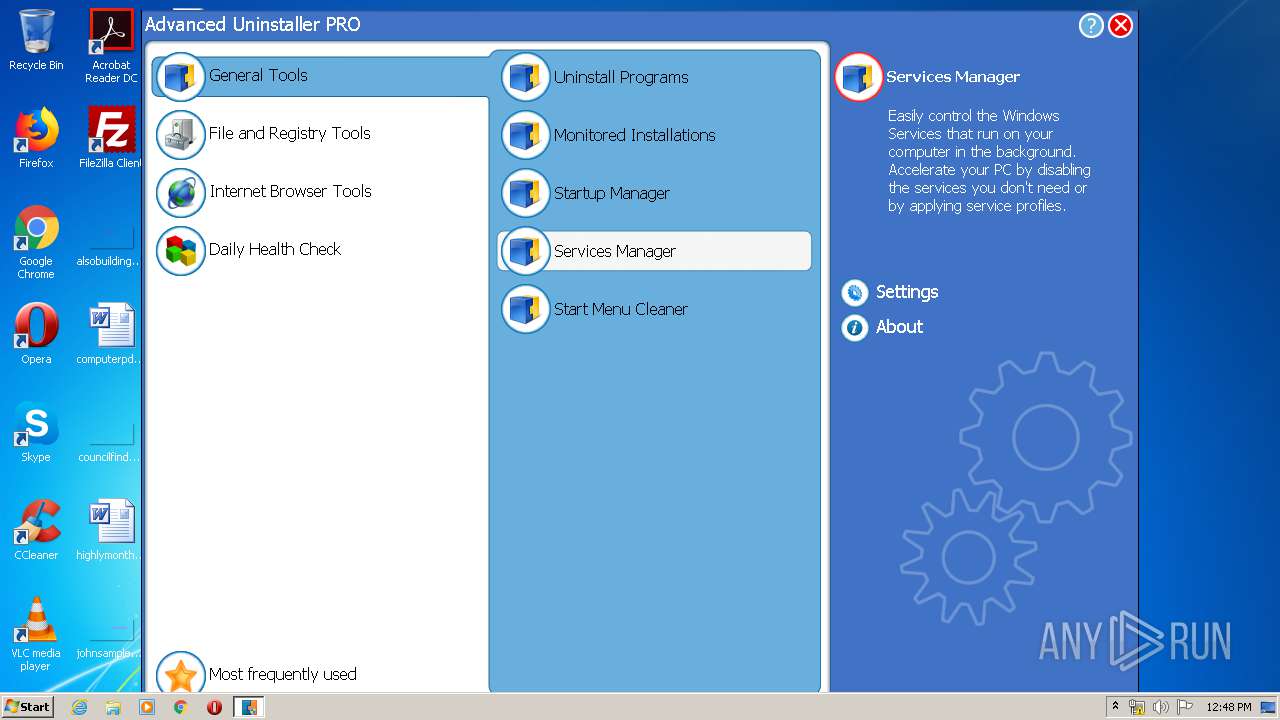Open the johnsample desktop file

click(x=111, y=636)
